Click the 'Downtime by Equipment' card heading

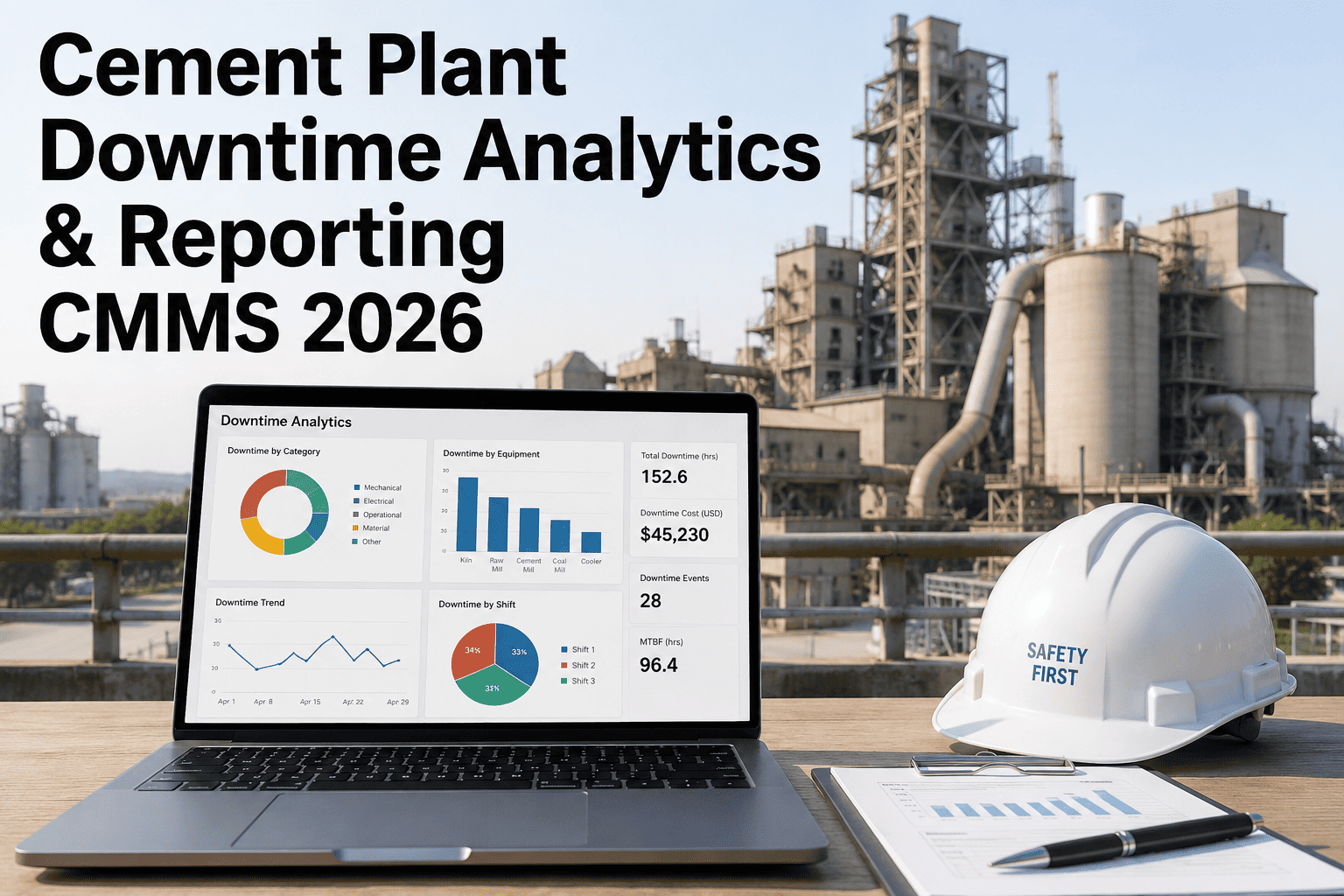click(x=491, y=454)
